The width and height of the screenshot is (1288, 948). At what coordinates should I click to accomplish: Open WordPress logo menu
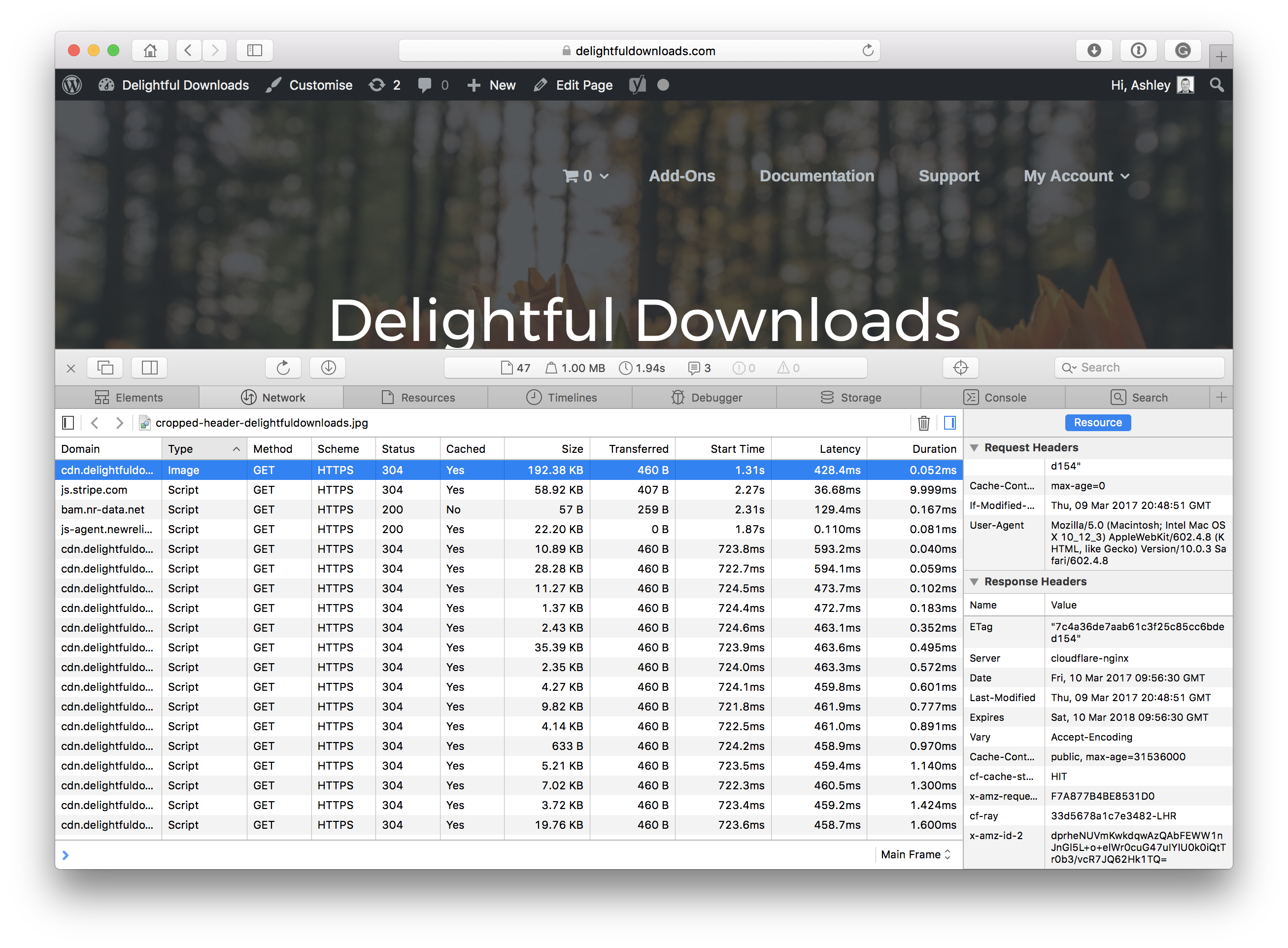(72, 85)
